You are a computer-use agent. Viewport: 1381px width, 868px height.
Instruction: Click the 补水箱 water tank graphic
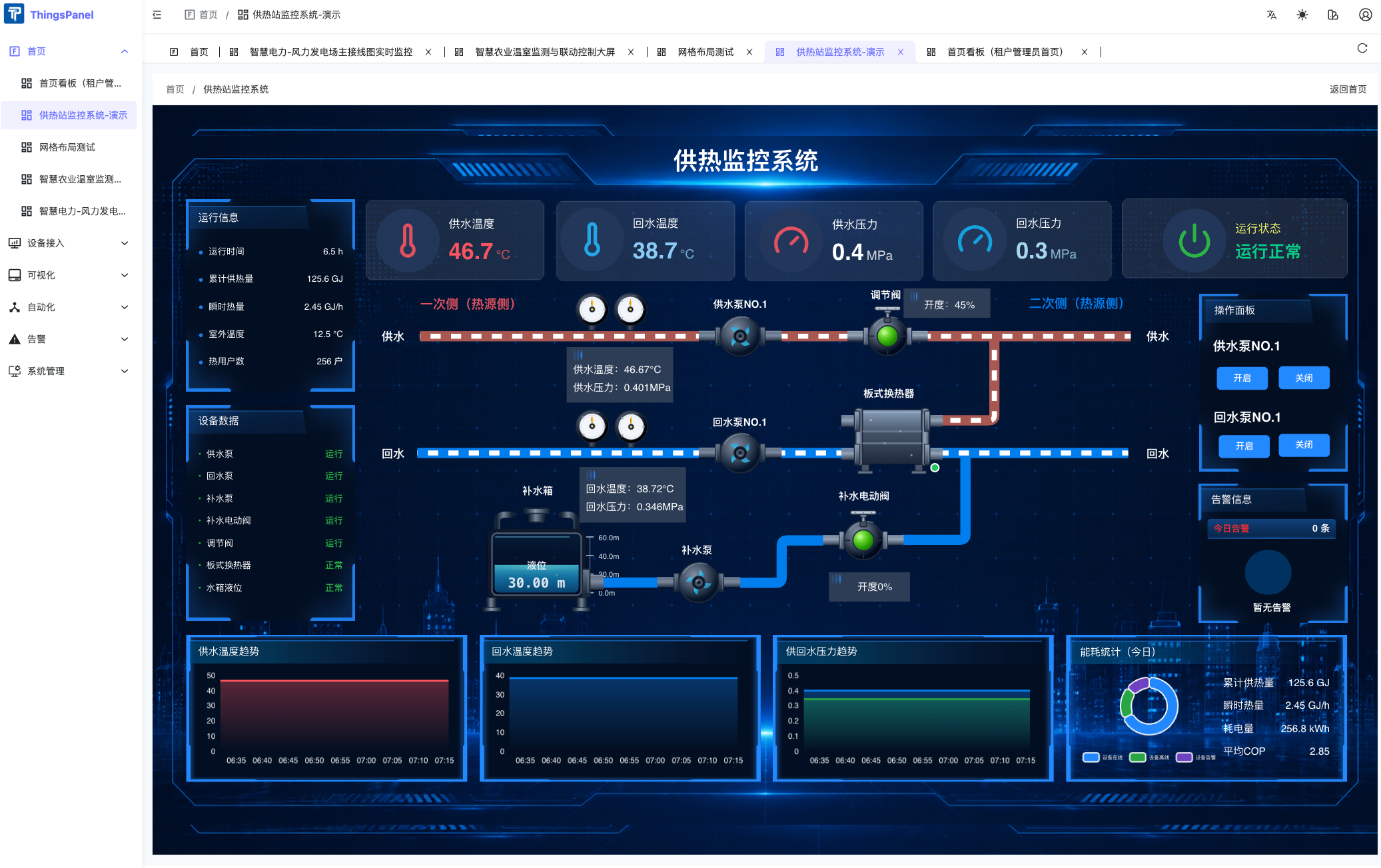pos(536,560)
